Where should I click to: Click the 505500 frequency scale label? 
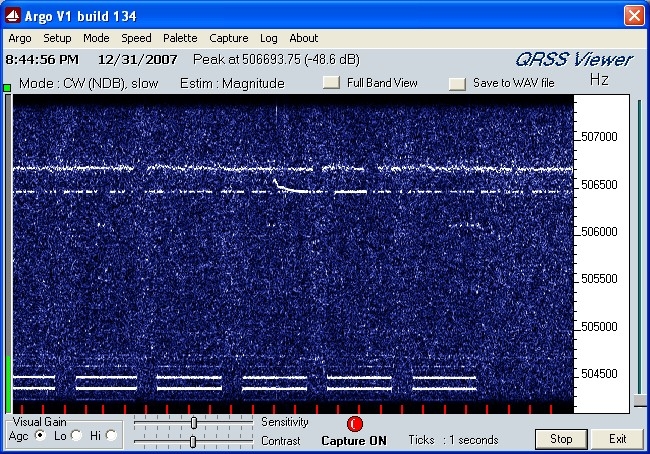point(599,279)
